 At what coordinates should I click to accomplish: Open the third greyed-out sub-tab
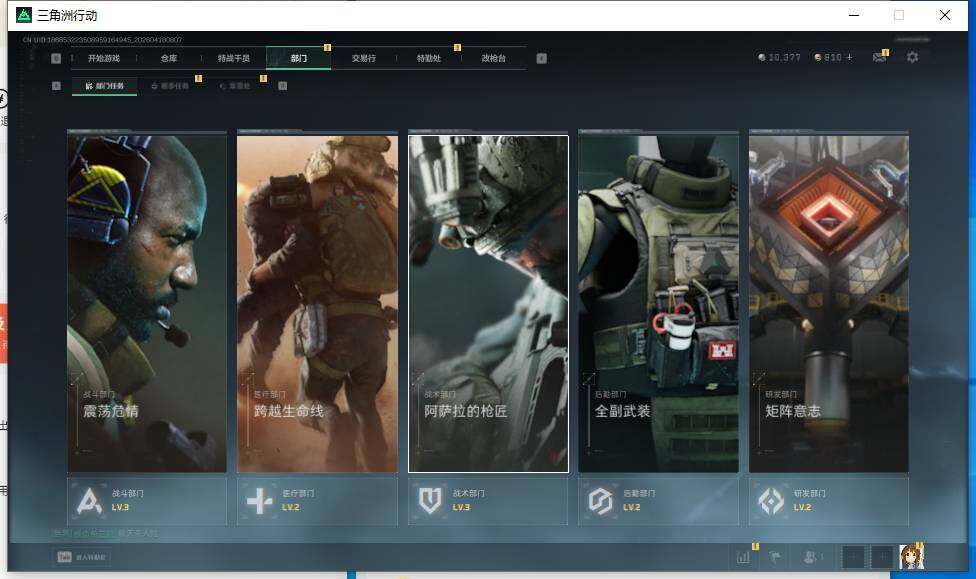point(235,86)
